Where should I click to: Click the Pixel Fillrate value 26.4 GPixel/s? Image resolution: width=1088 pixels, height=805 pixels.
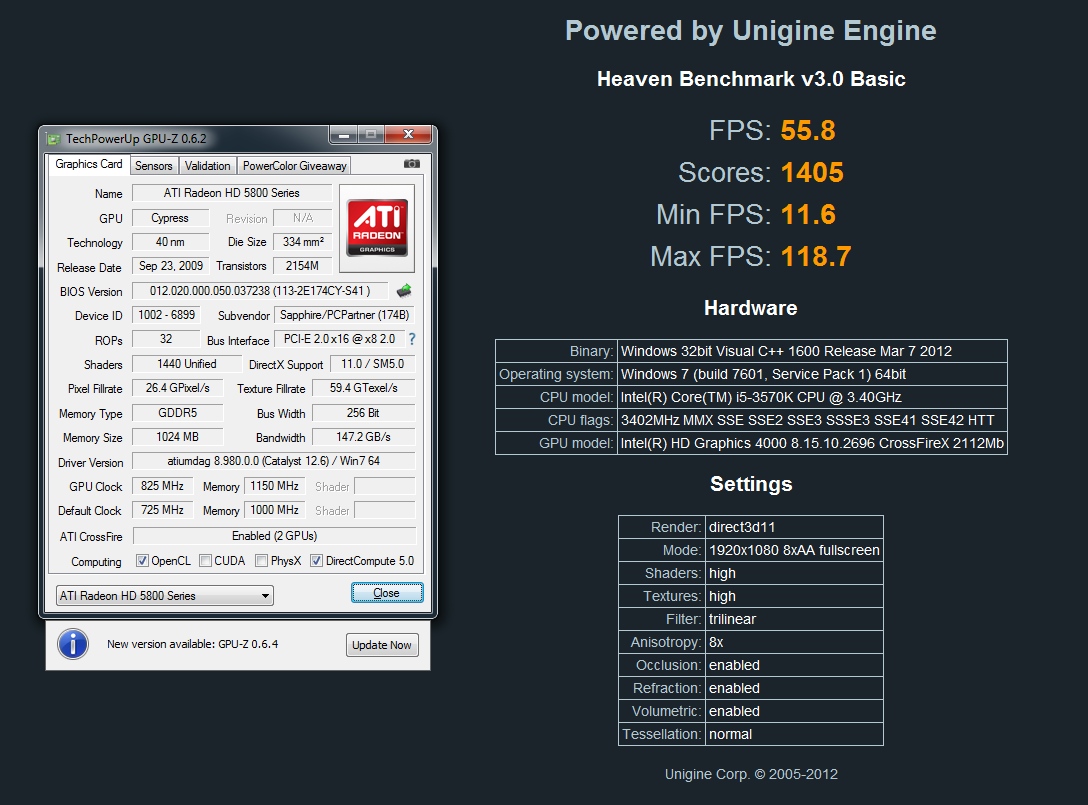[x=178, y=388]
